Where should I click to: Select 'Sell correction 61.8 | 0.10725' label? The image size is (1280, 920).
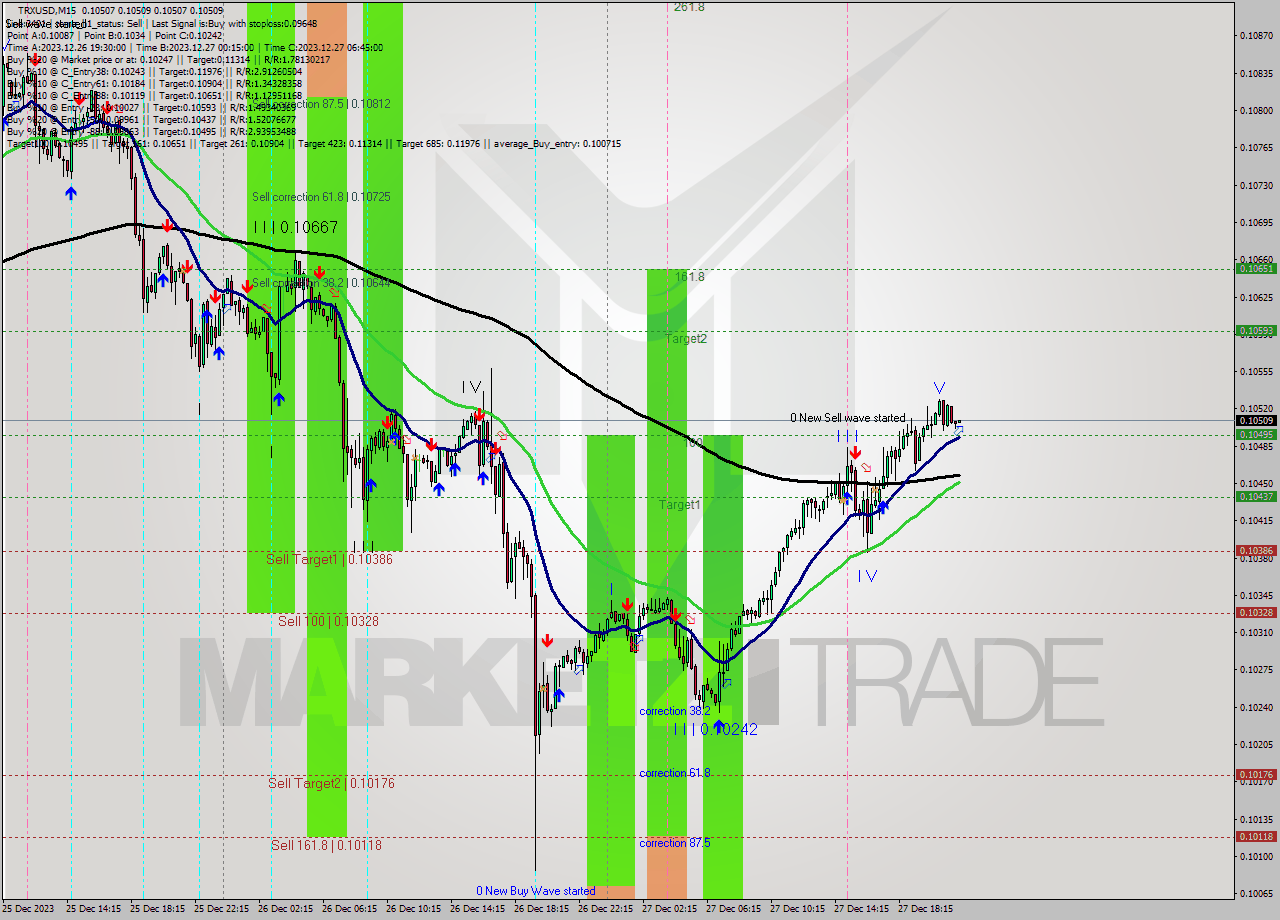(321, 197)
